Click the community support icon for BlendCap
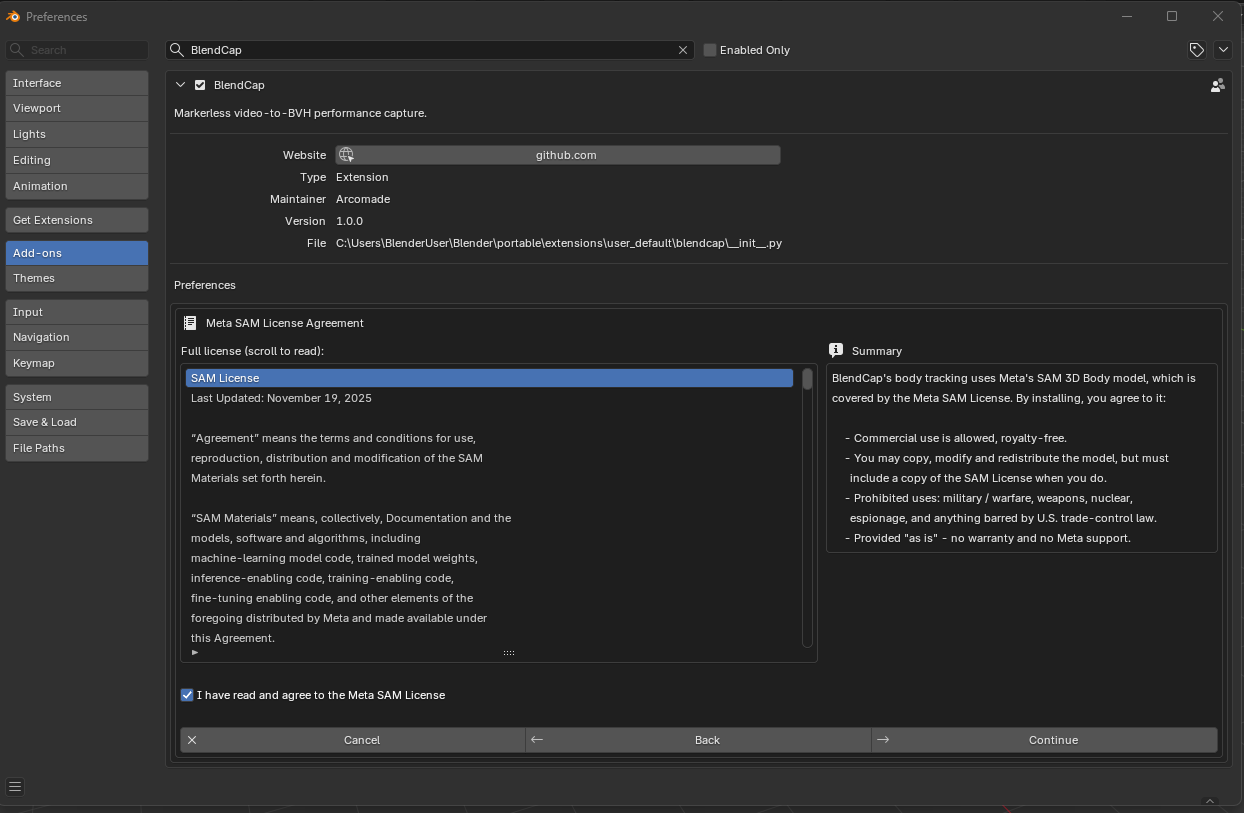The height and width of the screenshot is (813, 1244). (1217, 86)
